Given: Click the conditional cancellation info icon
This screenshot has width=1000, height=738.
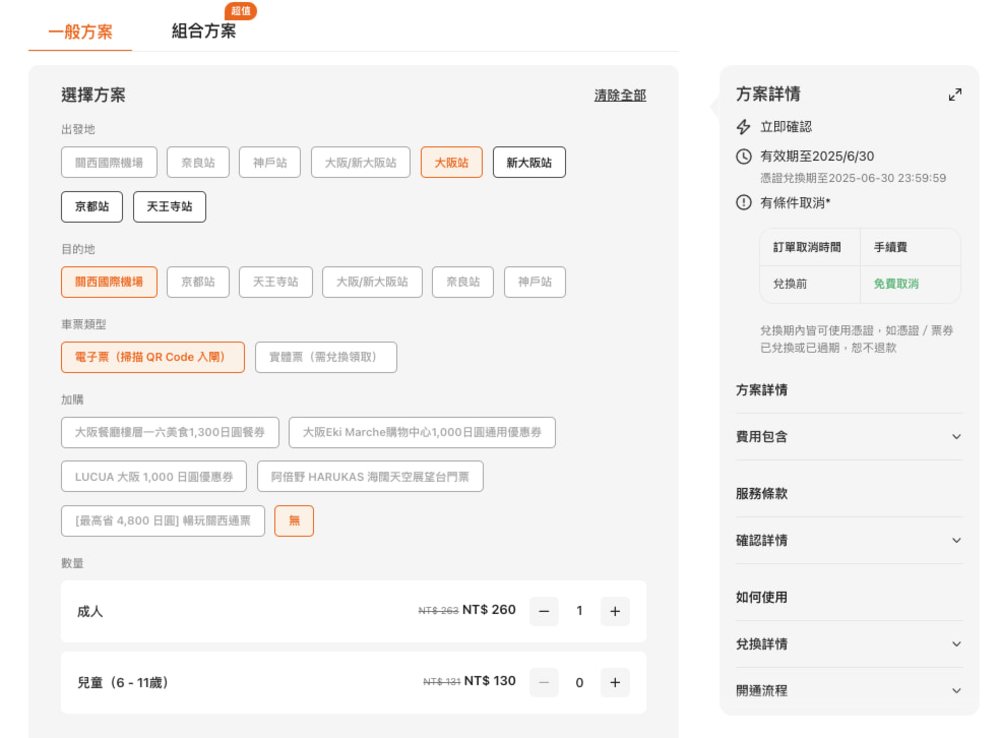Looking at the screenshot, I should click(743, 203).
